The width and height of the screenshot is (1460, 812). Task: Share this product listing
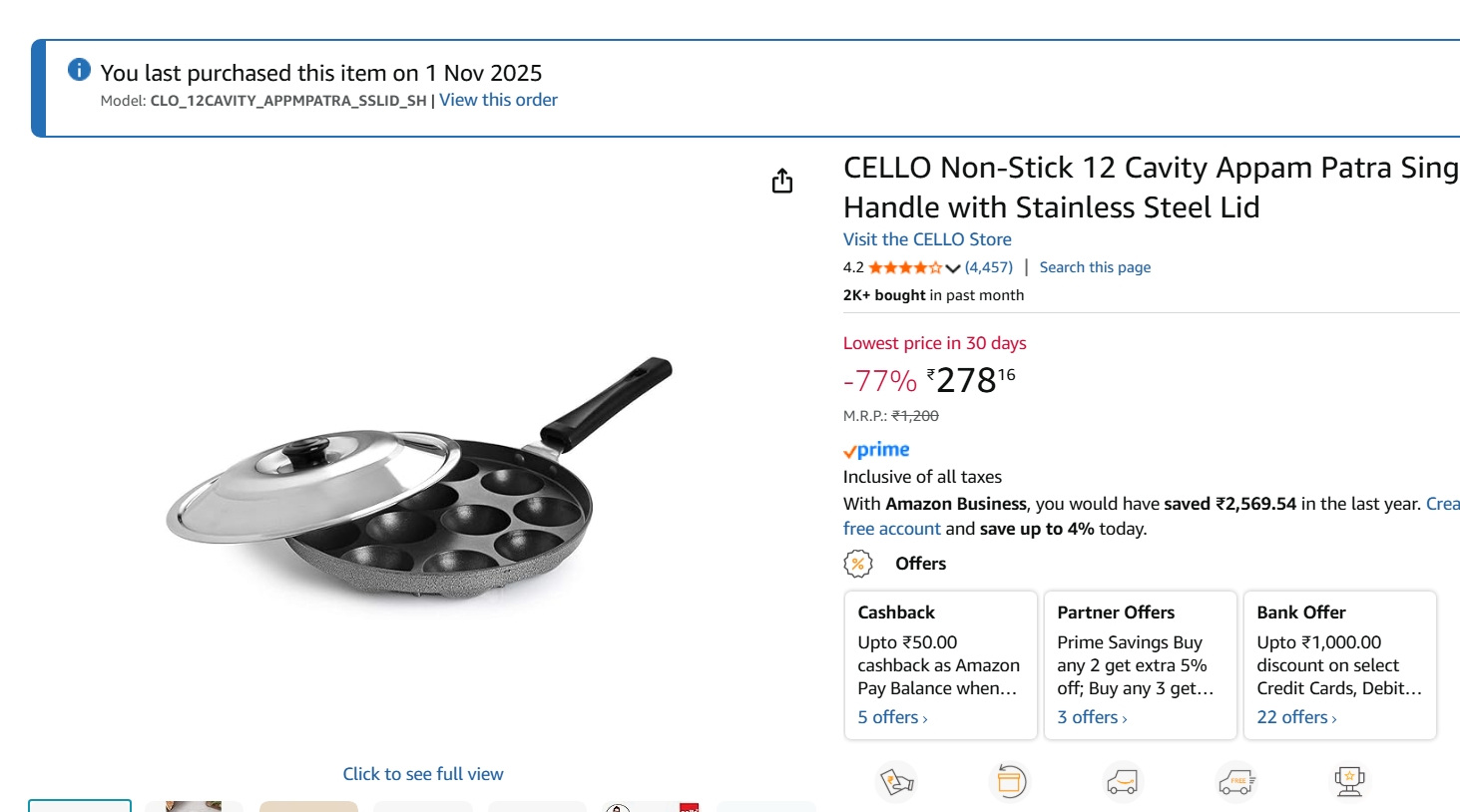[x=782, y=181]
